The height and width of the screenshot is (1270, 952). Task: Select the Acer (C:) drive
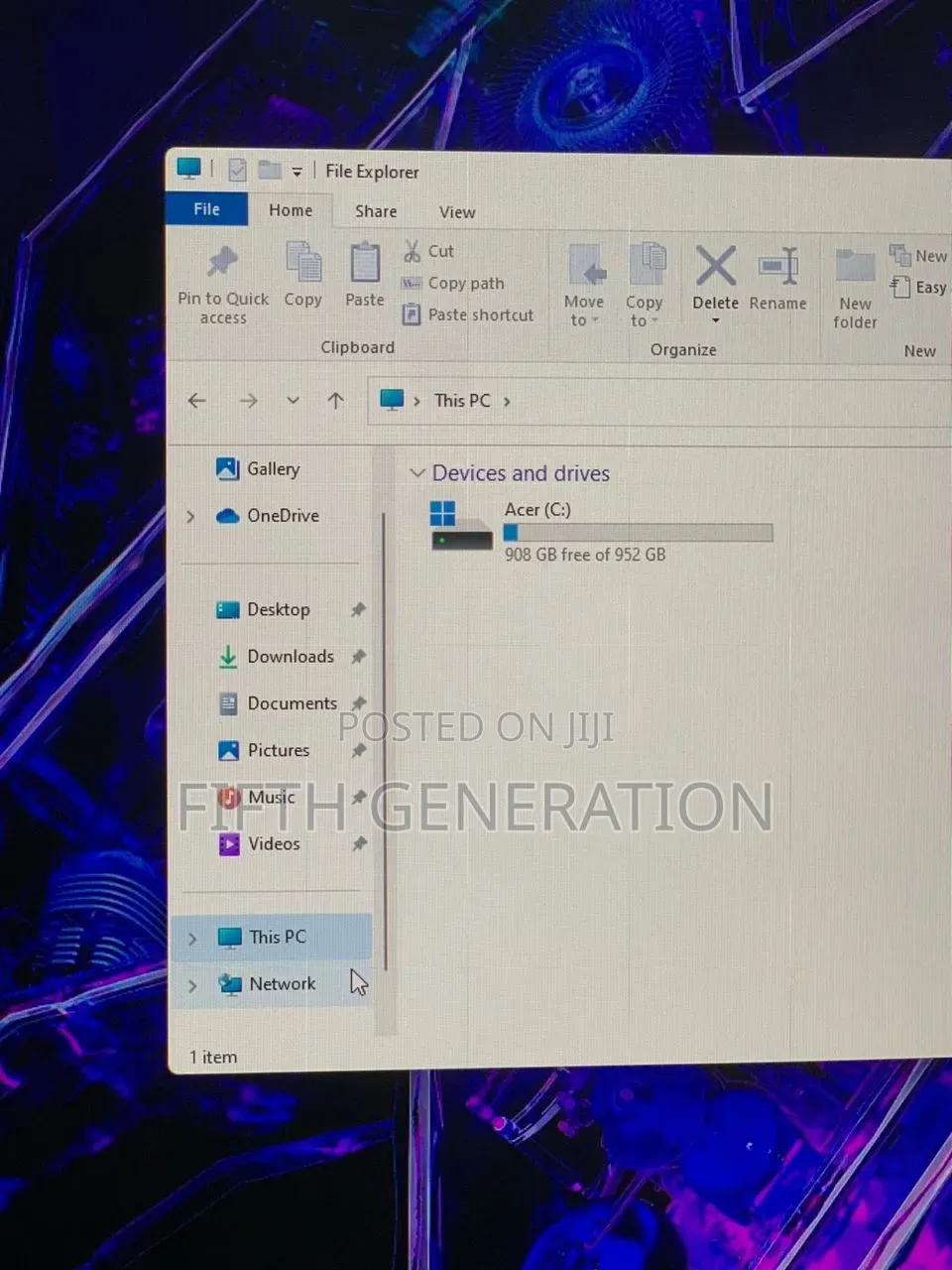tap(600, 531)
